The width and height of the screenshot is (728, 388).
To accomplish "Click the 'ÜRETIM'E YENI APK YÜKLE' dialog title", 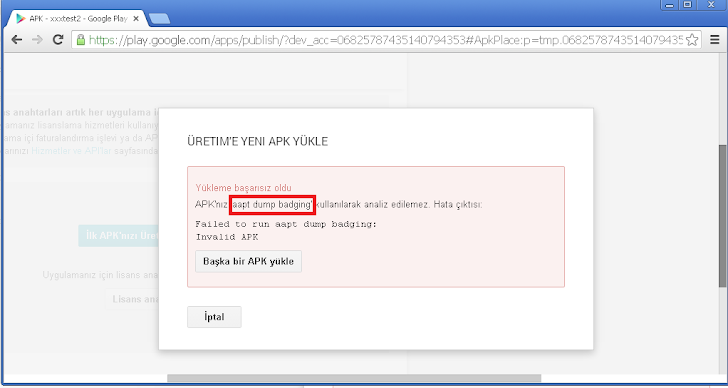I will 257,142.
